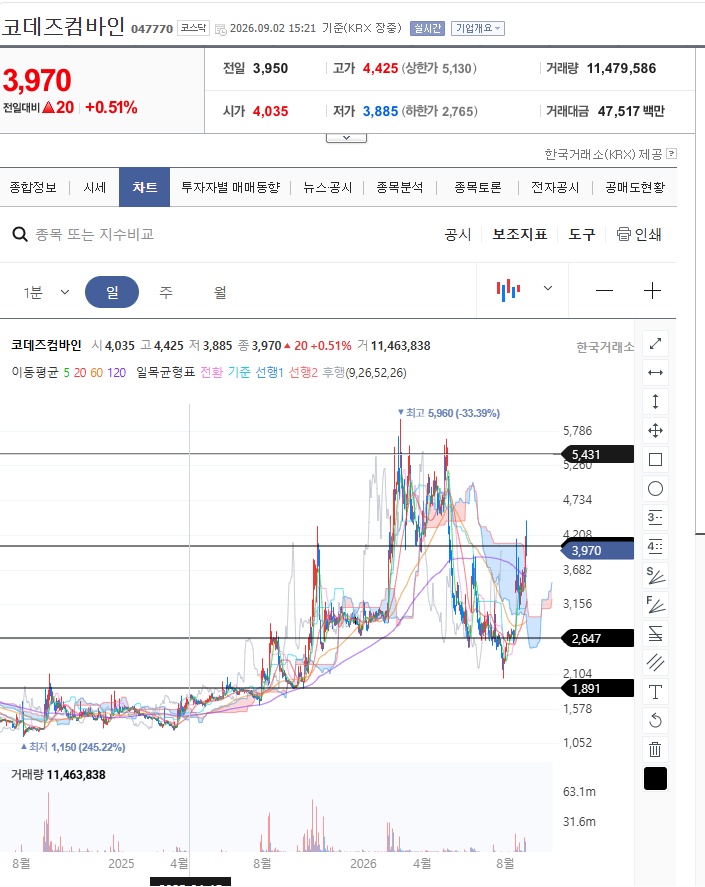Click the 선행2 Ichimoku label
The height and width of the screenshot is (887, 705).
303,372
